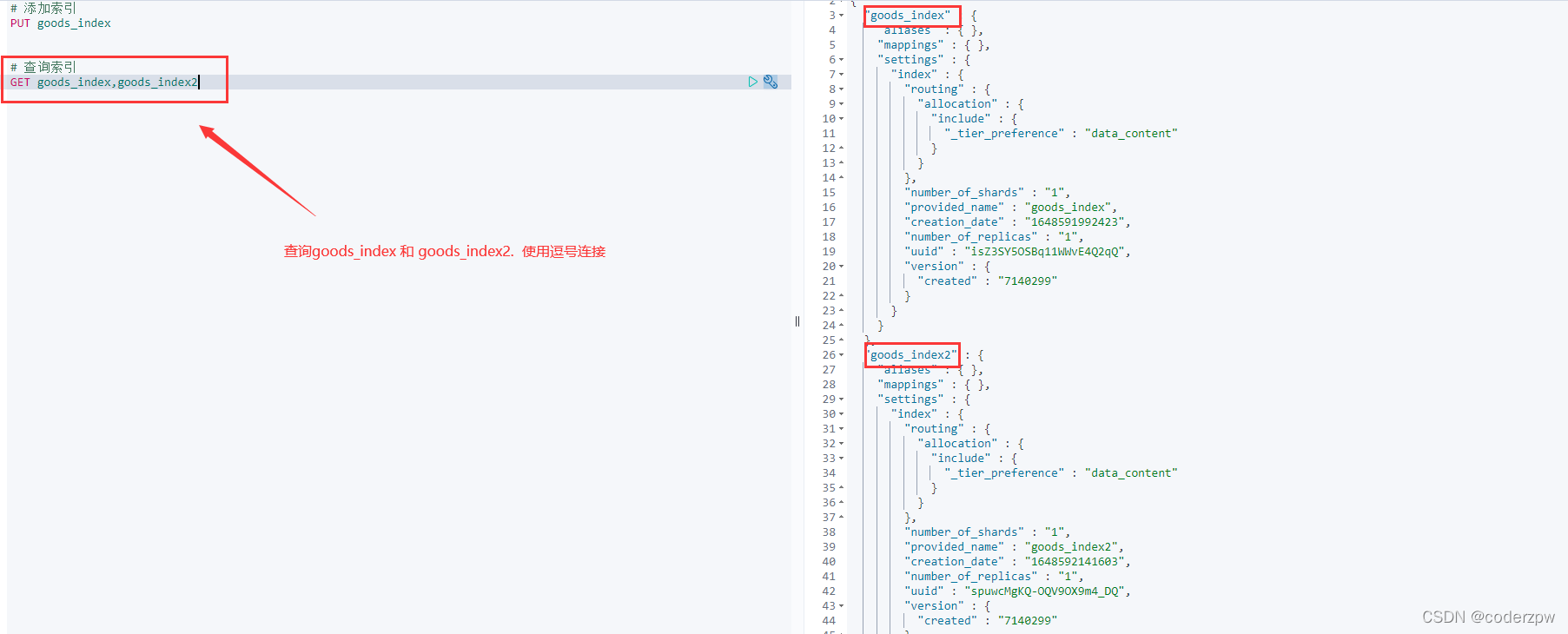Collapse the routing fold arrow at line 31

[x=842, y=429]
